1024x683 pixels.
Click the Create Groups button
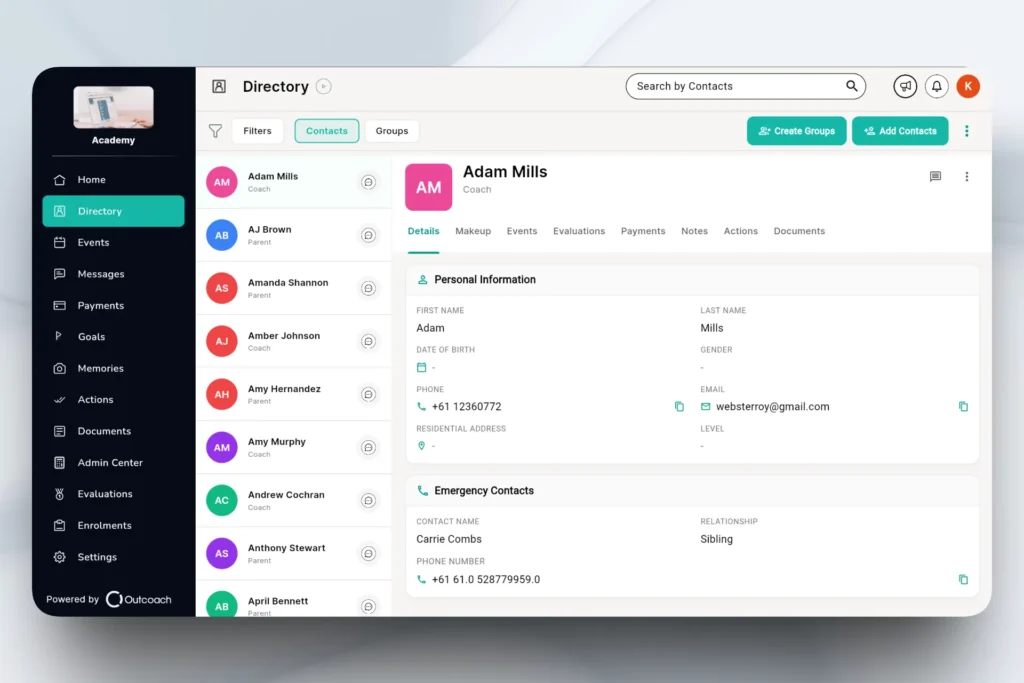[797, 131]
